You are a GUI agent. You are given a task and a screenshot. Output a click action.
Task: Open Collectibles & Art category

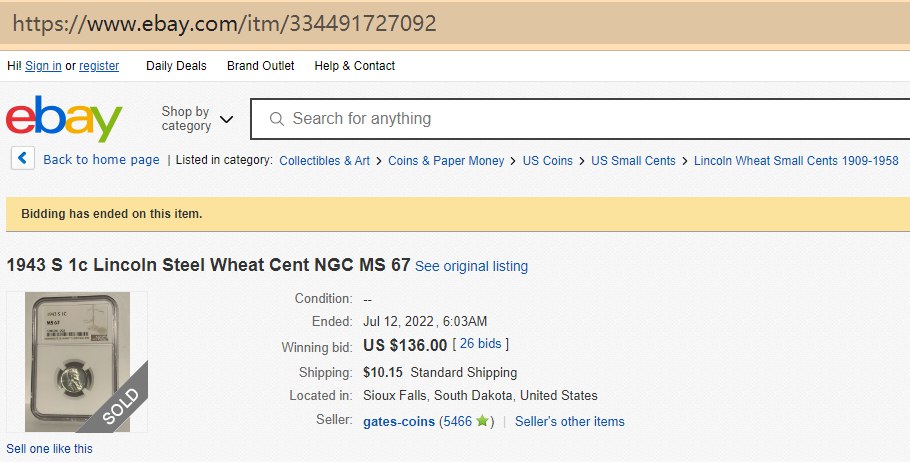point(324,160)
